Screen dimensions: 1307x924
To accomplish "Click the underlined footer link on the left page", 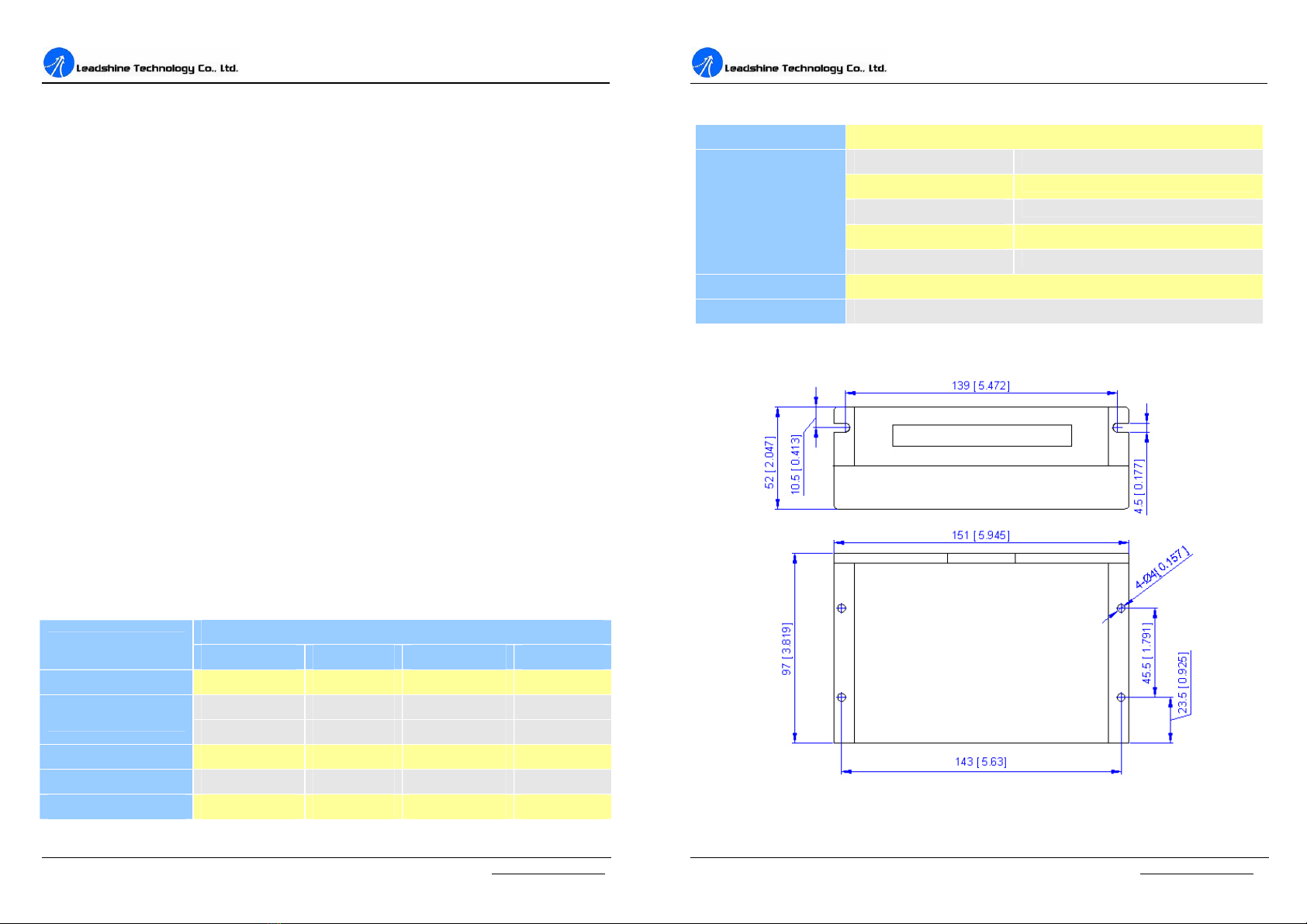I will 548,874.
